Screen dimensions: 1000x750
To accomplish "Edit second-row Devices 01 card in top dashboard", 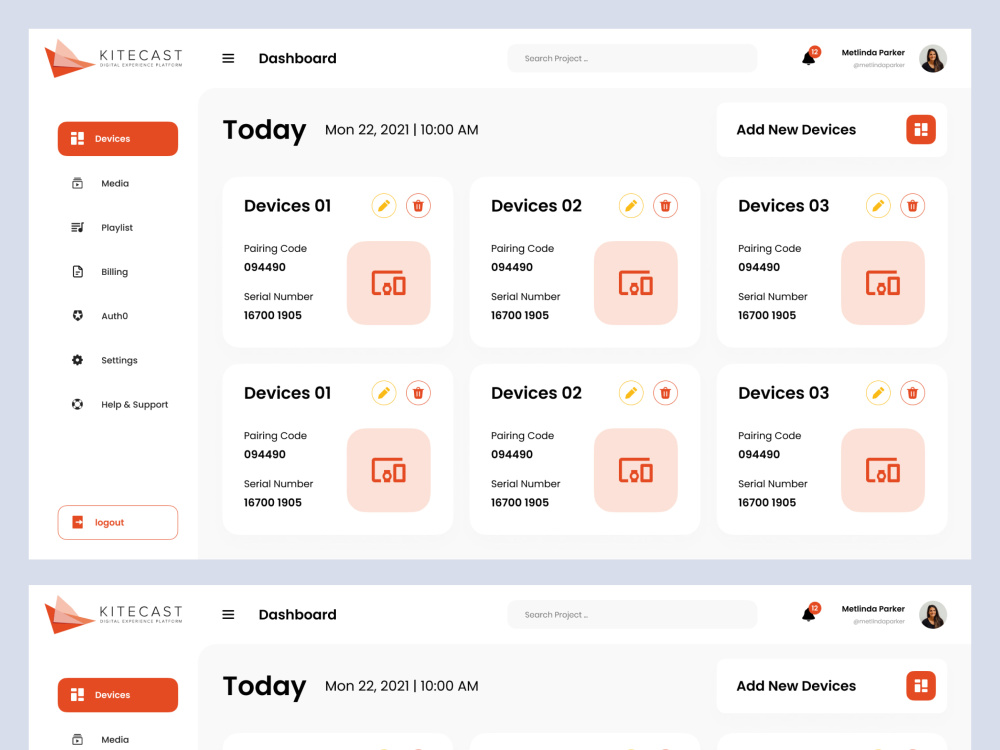I will [x=384, y=393].
